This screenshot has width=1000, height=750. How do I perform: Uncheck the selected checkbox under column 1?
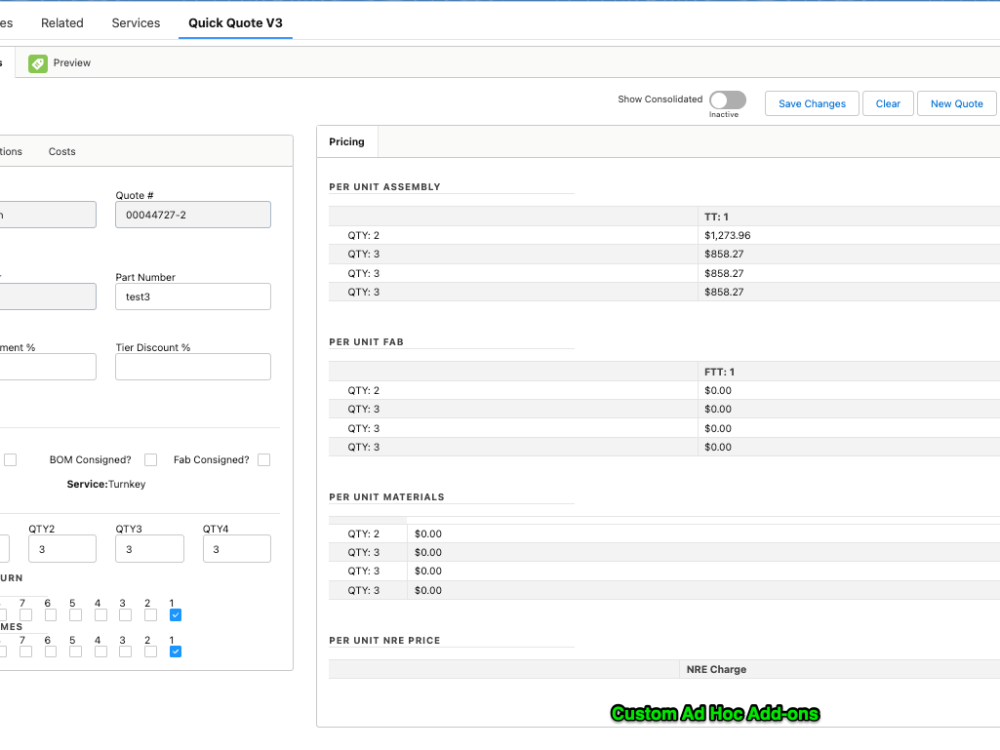point(175,615)
